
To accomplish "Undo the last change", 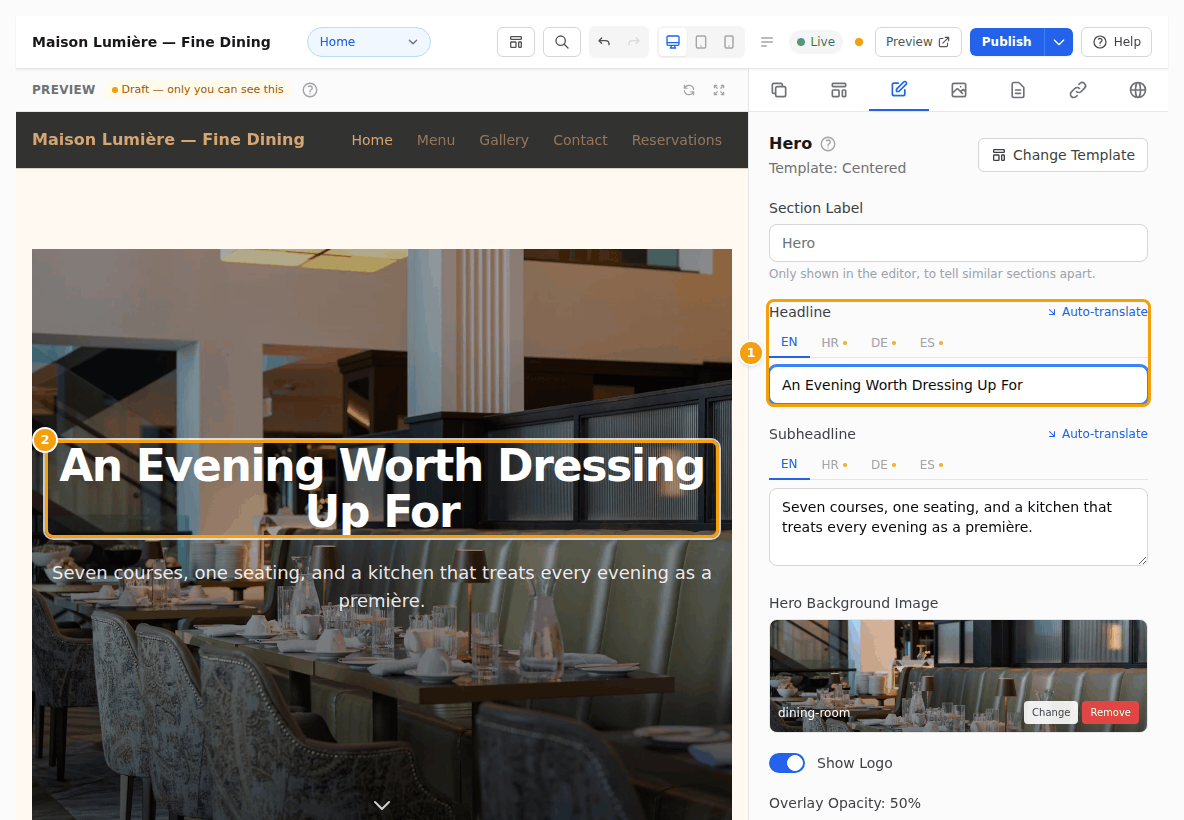I will point(604,42).
